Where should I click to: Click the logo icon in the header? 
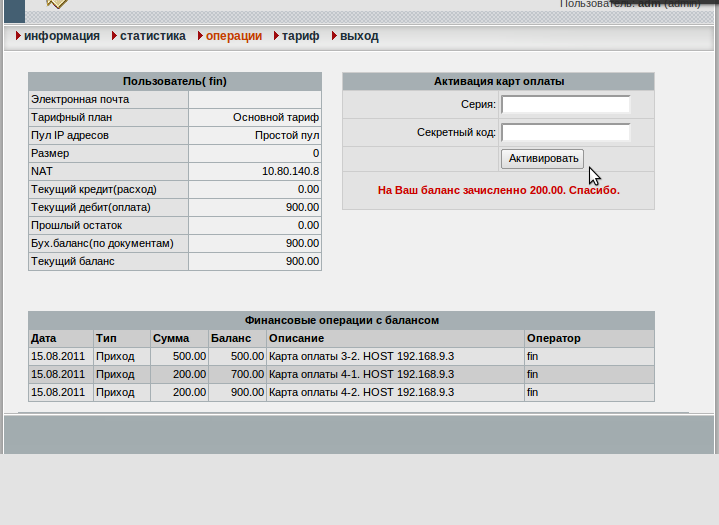coord(57,4)
